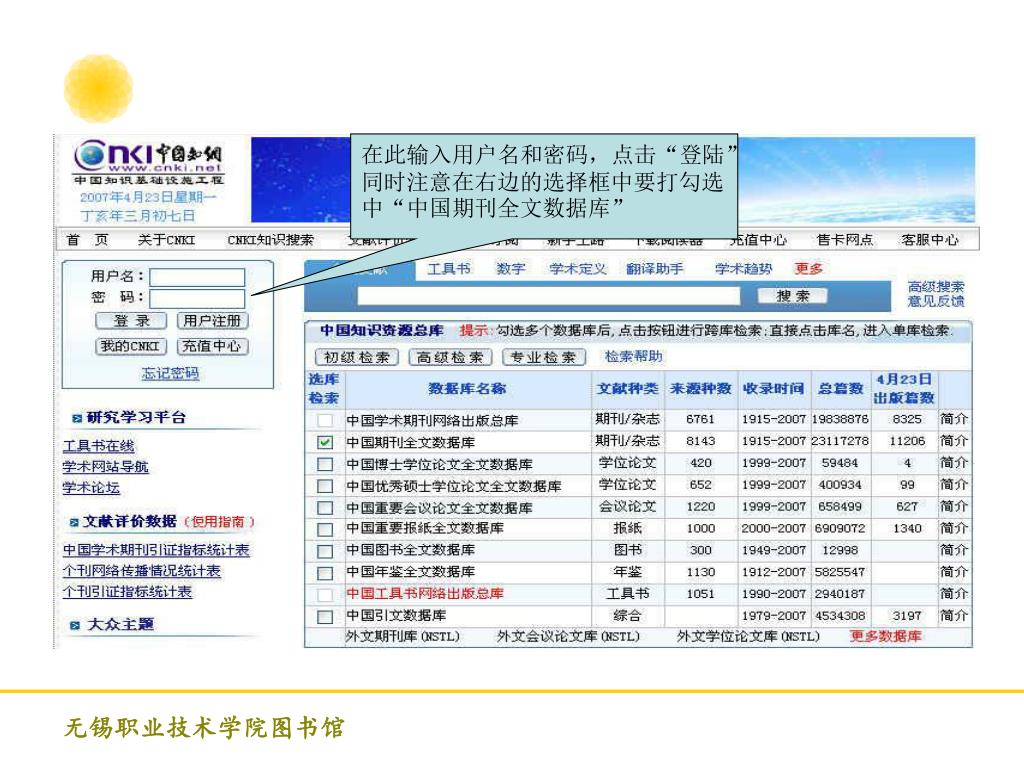This screenshot has width=1024, height=768.
Task: Click the 大众主题 section bullet icon
Action: (x=75, y=625)
